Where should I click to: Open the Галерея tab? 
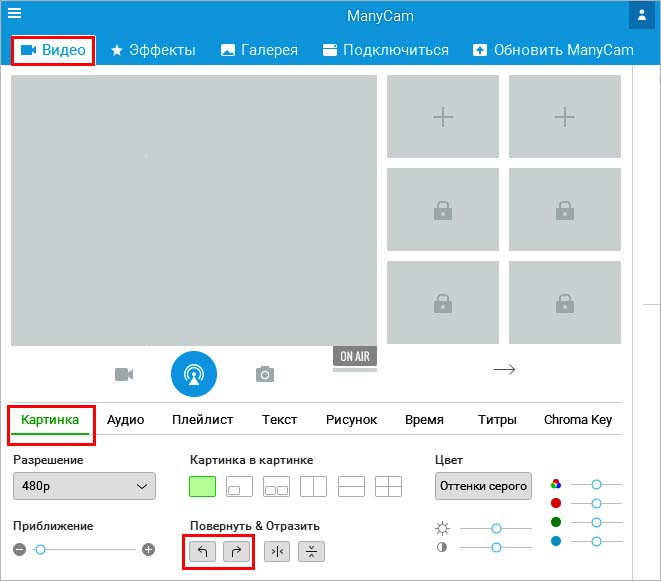pos(259,50)
